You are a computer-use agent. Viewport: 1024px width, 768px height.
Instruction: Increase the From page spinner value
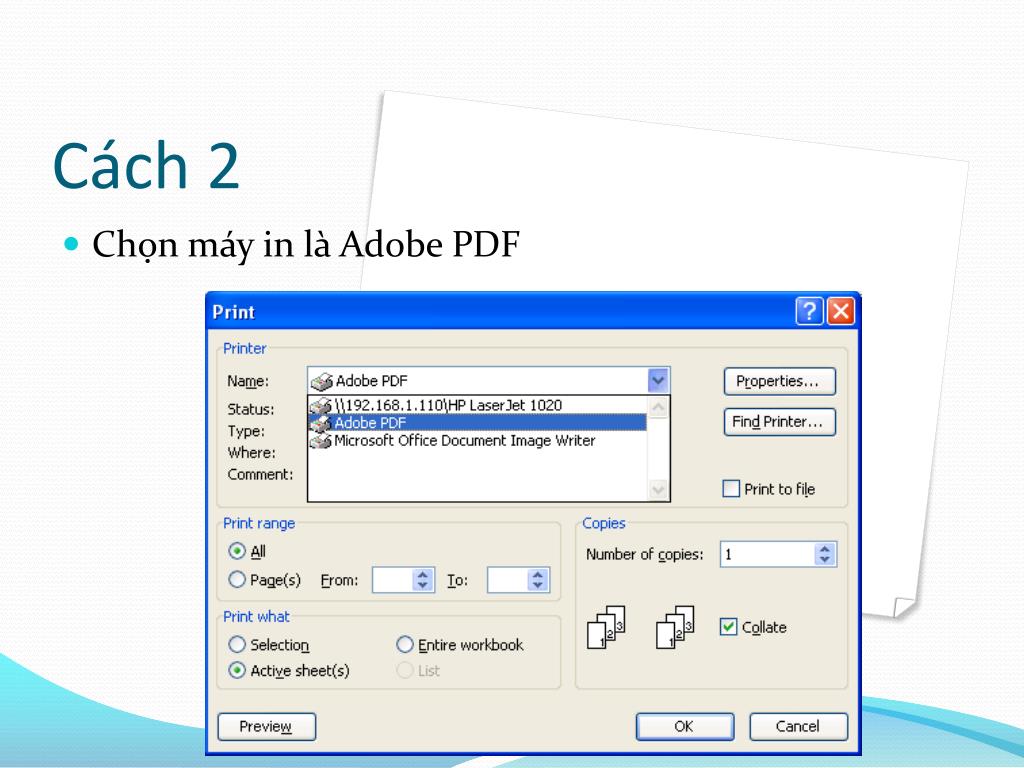point(423,575)
